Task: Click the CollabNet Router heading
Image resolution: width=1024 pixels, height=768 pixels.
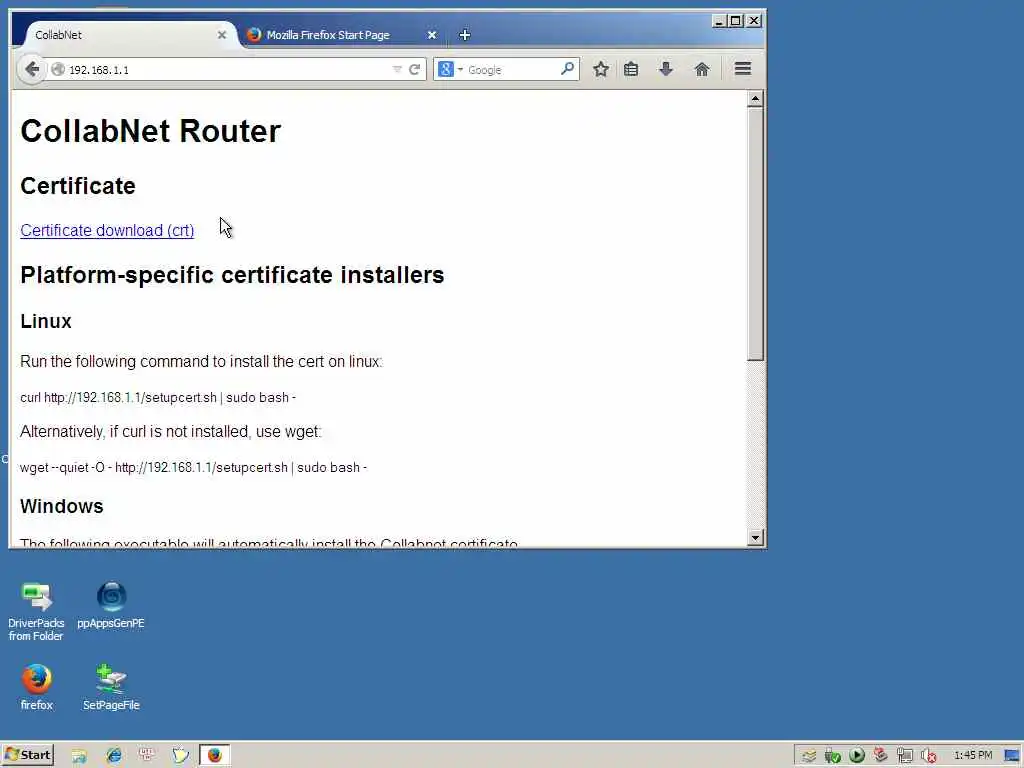Action: (x=151, y=131)
